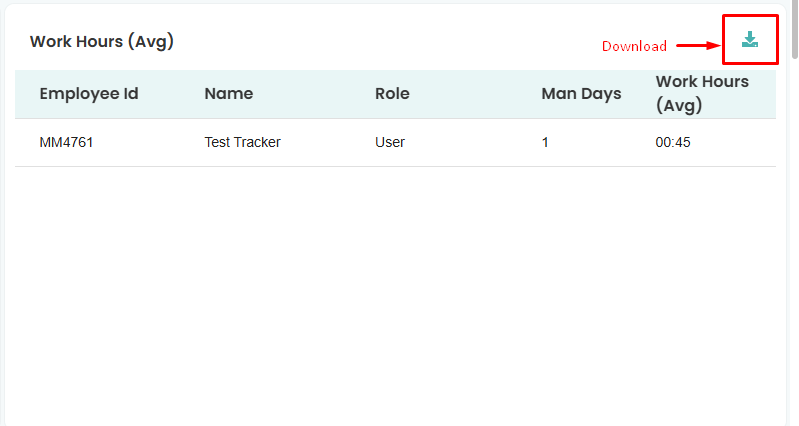
Task: Select the 00:45 work hours value
Action: (x=673, y=142)
